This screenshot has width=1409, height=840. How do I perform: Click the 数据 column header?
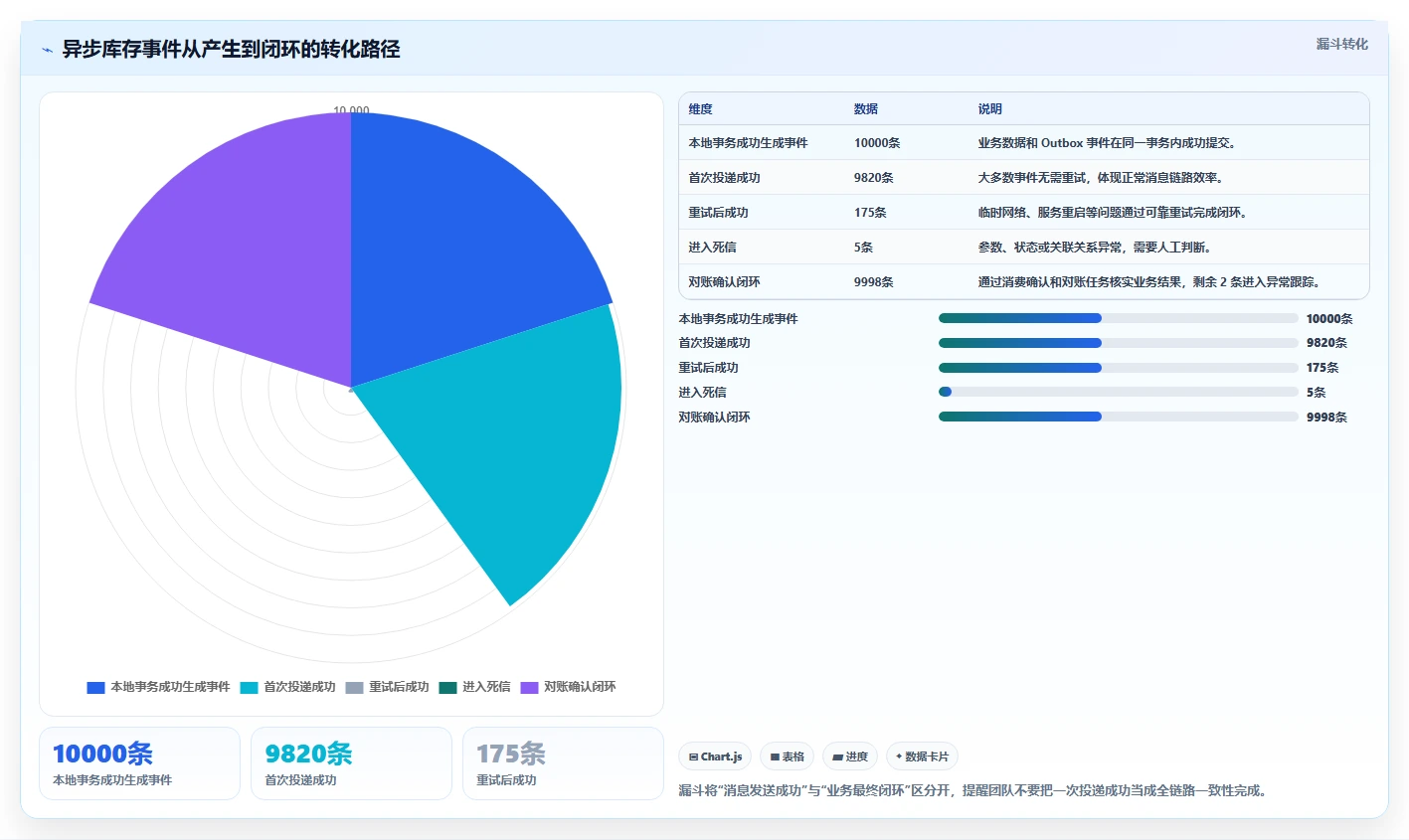(866, 109)
